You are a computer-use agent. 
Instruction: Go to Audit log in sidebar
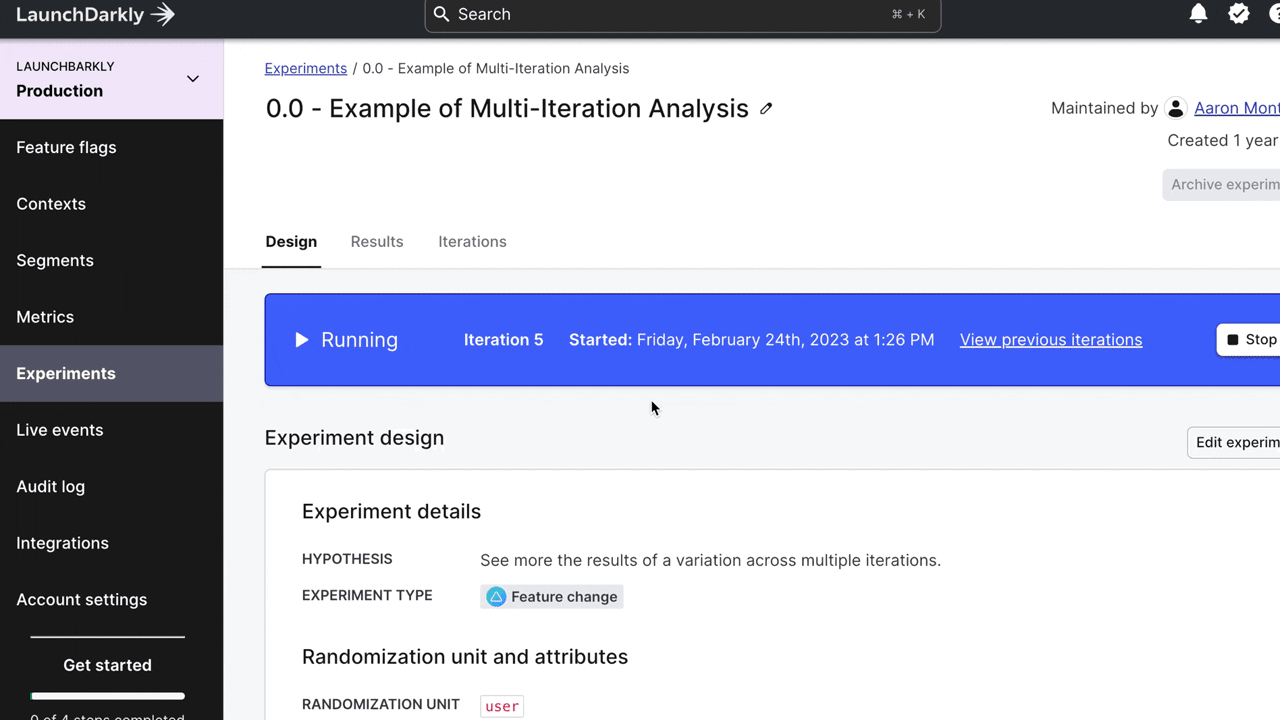[x=50, y=487]
